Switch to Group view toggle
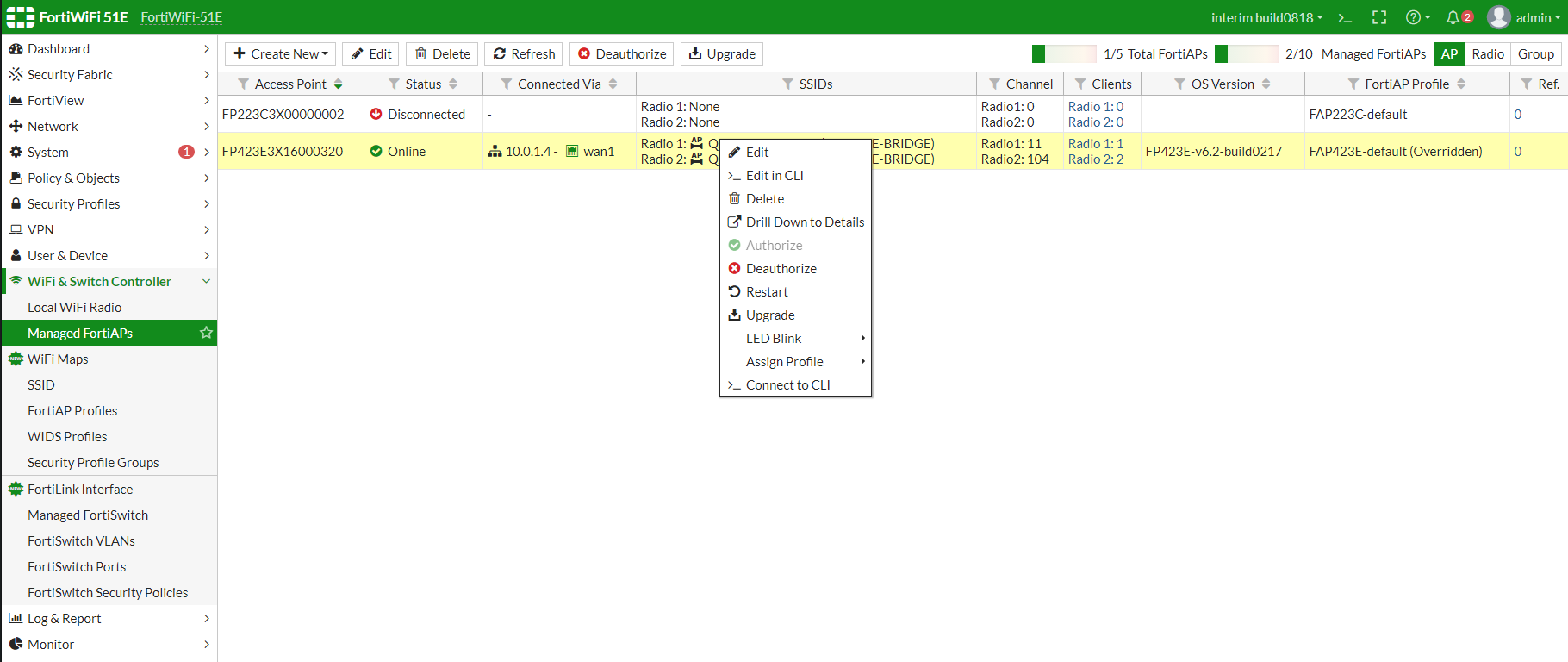The image size is (1568, 662). [x=1536, y=53]
